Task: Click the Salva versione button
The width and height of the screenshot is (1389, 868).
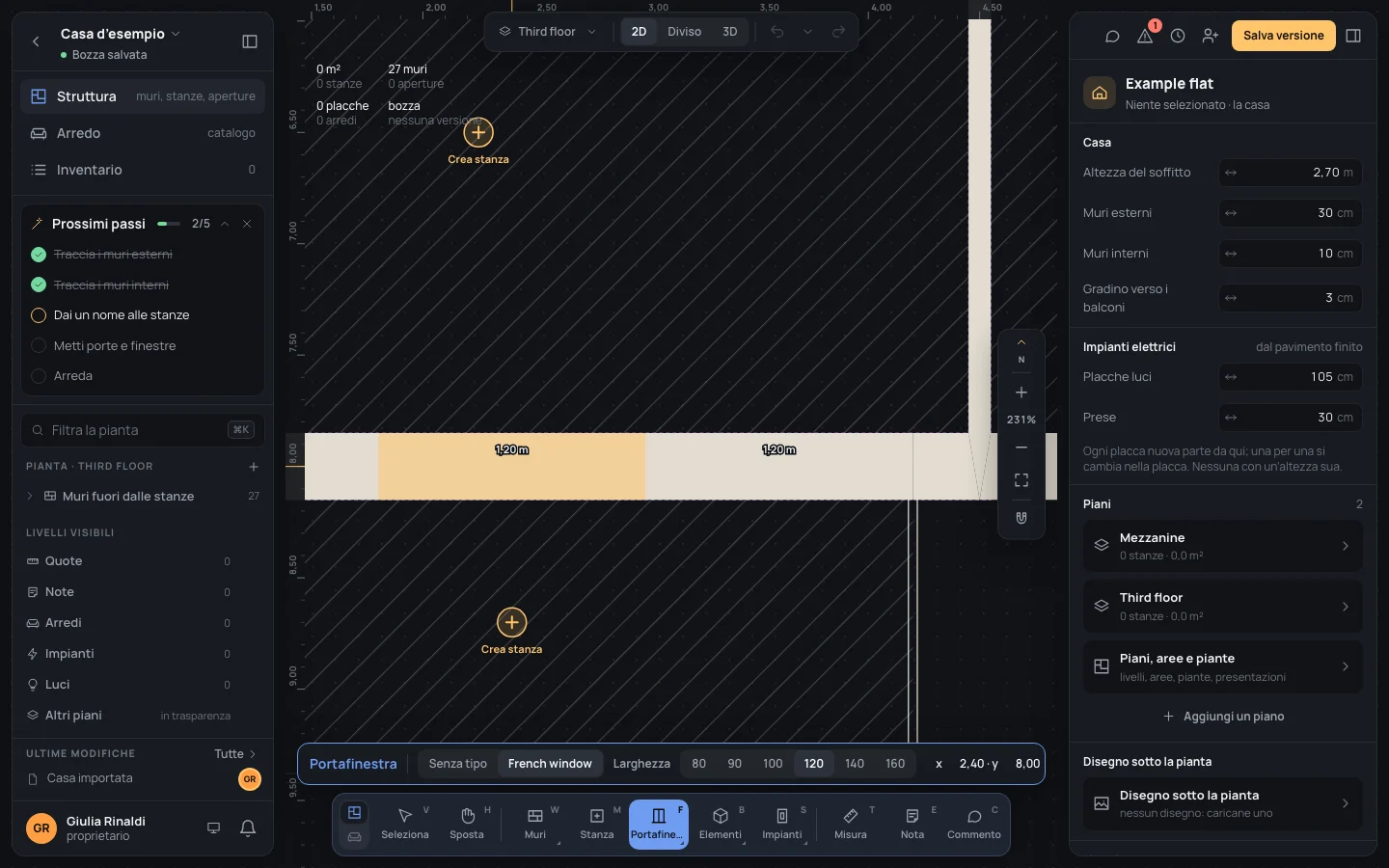Action: [1283, 36]
